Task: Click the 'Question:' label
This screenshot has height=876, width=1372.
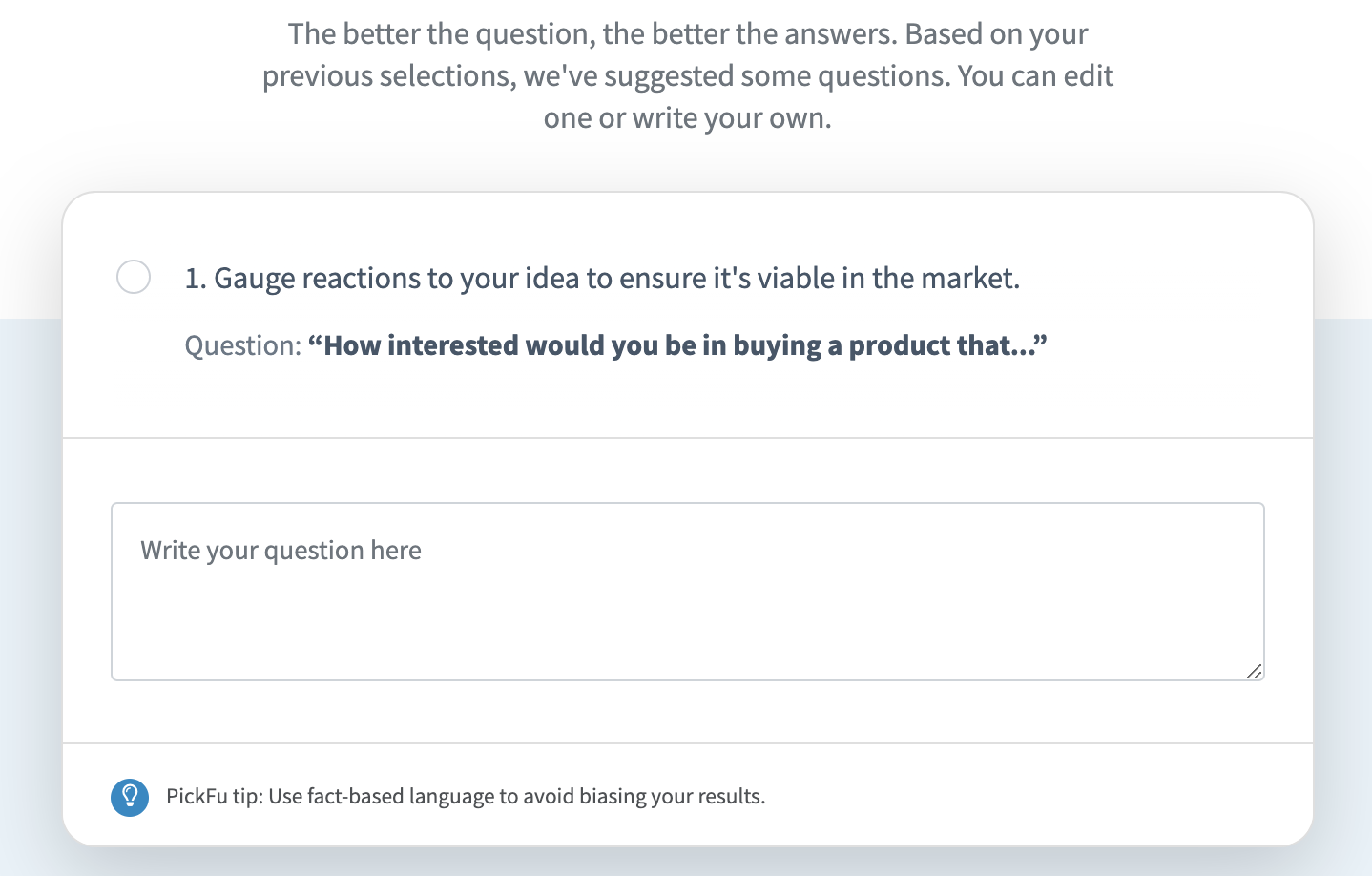Action: [243, 345]
